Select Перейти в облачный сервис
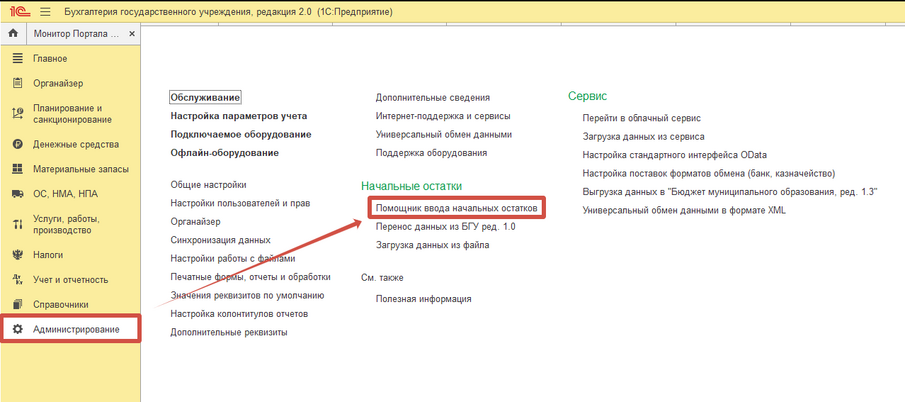This screenshot has width=905, height=402. coord(642,118)
